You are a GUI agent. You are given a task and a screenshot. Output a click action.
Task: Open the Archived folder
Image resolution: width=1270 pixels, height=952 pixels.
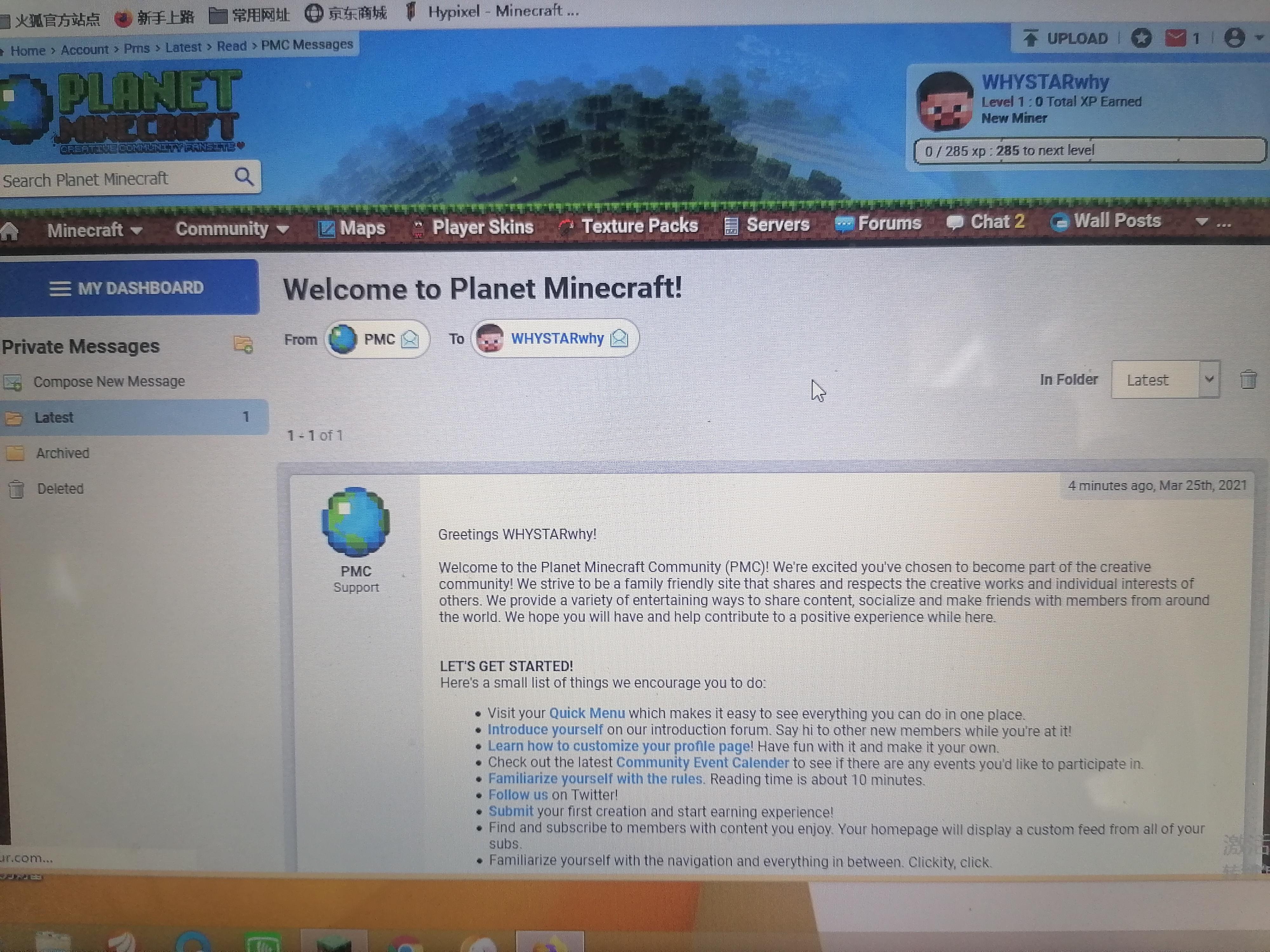[62, 453]
